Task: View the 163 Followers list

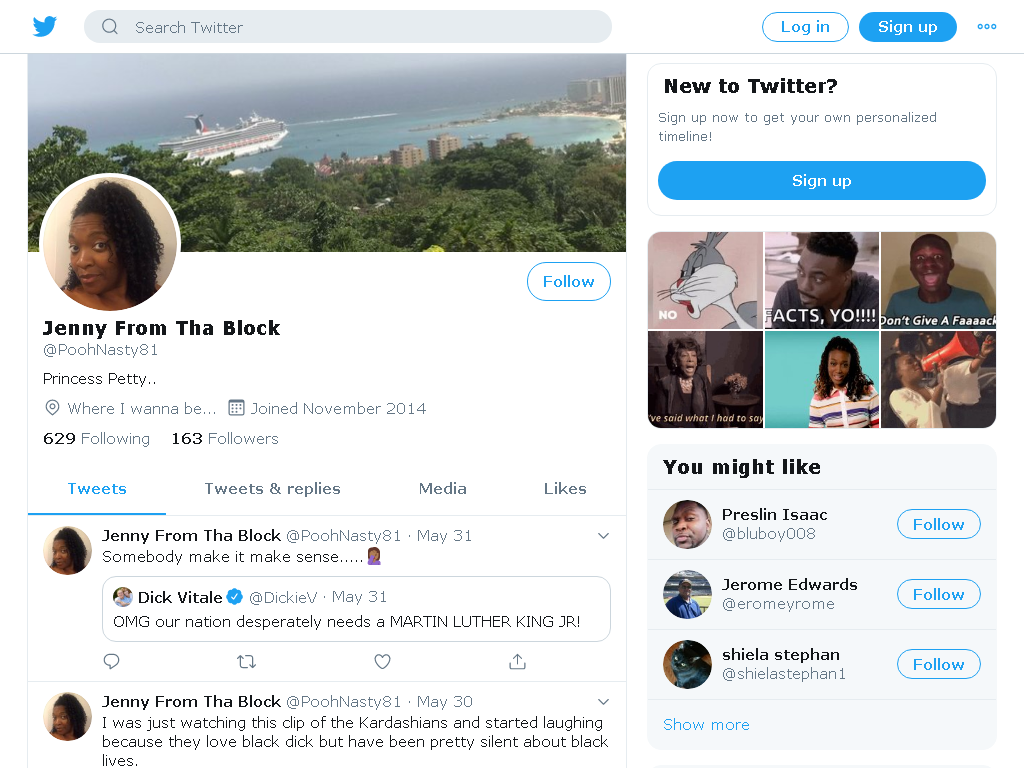Action: [225, 438]
